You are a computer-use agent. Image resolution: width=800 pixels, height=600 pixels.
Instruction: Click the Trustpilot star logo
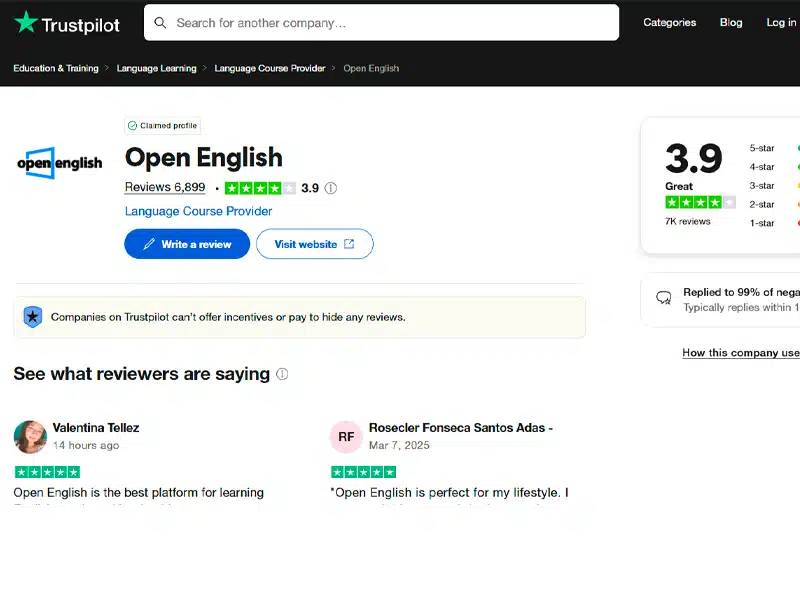pyautogui.click(x=27, y=22)
